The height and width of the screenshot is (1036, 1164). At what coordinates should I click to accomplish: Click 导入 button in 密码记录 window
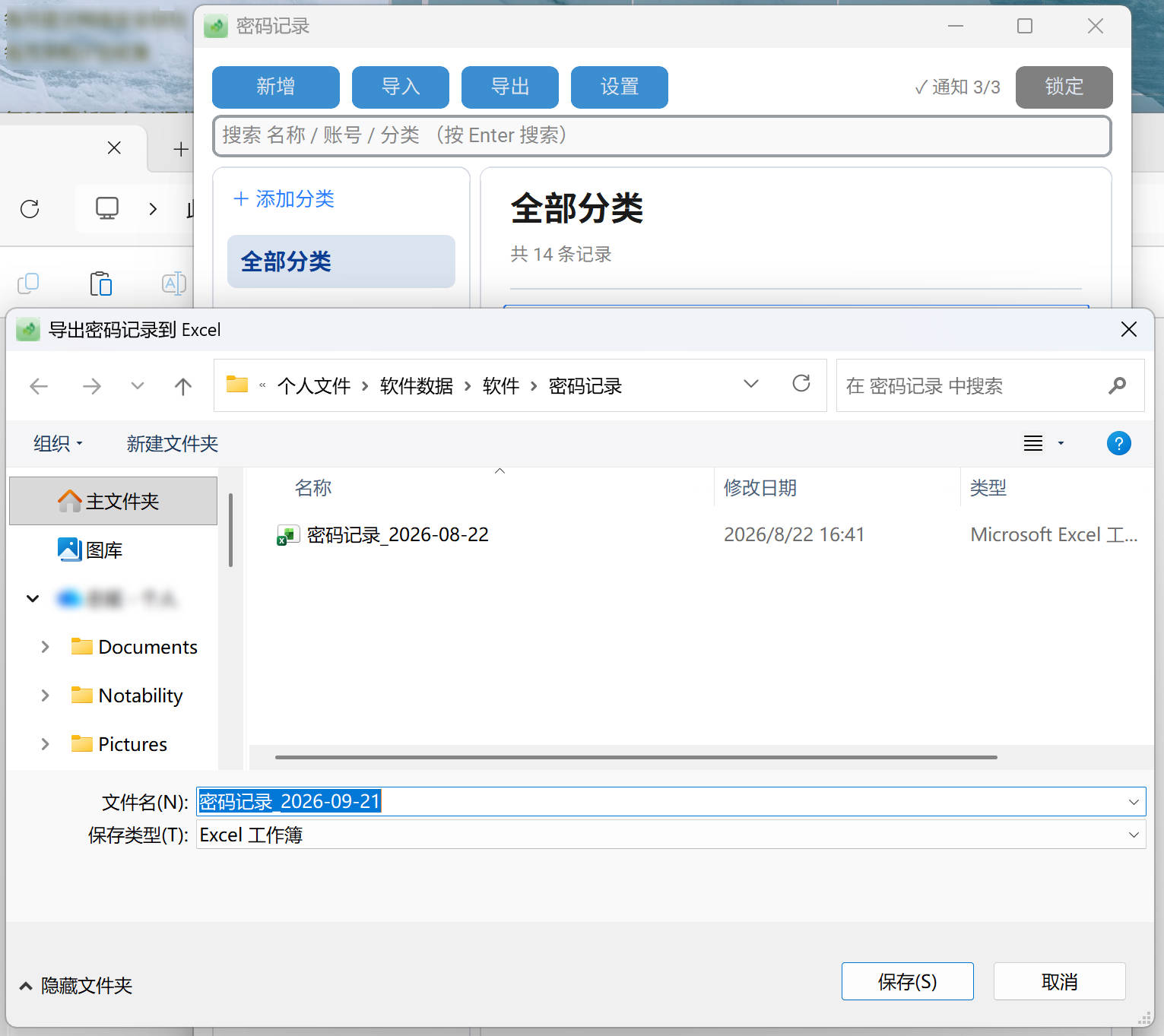401,87
